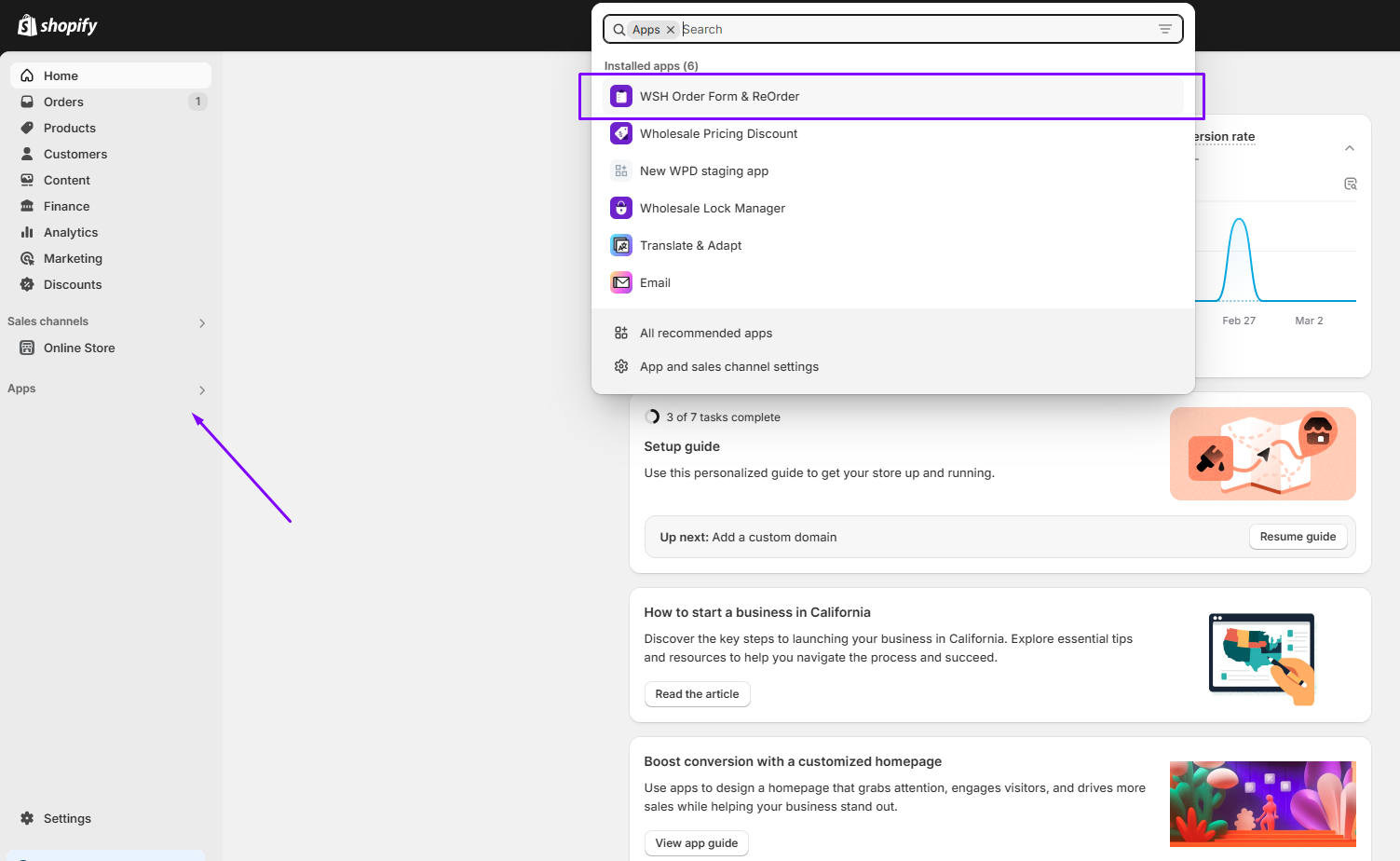Click the Orders count badge
Viewport: 1400px width, 861px height.
(197, 102)
